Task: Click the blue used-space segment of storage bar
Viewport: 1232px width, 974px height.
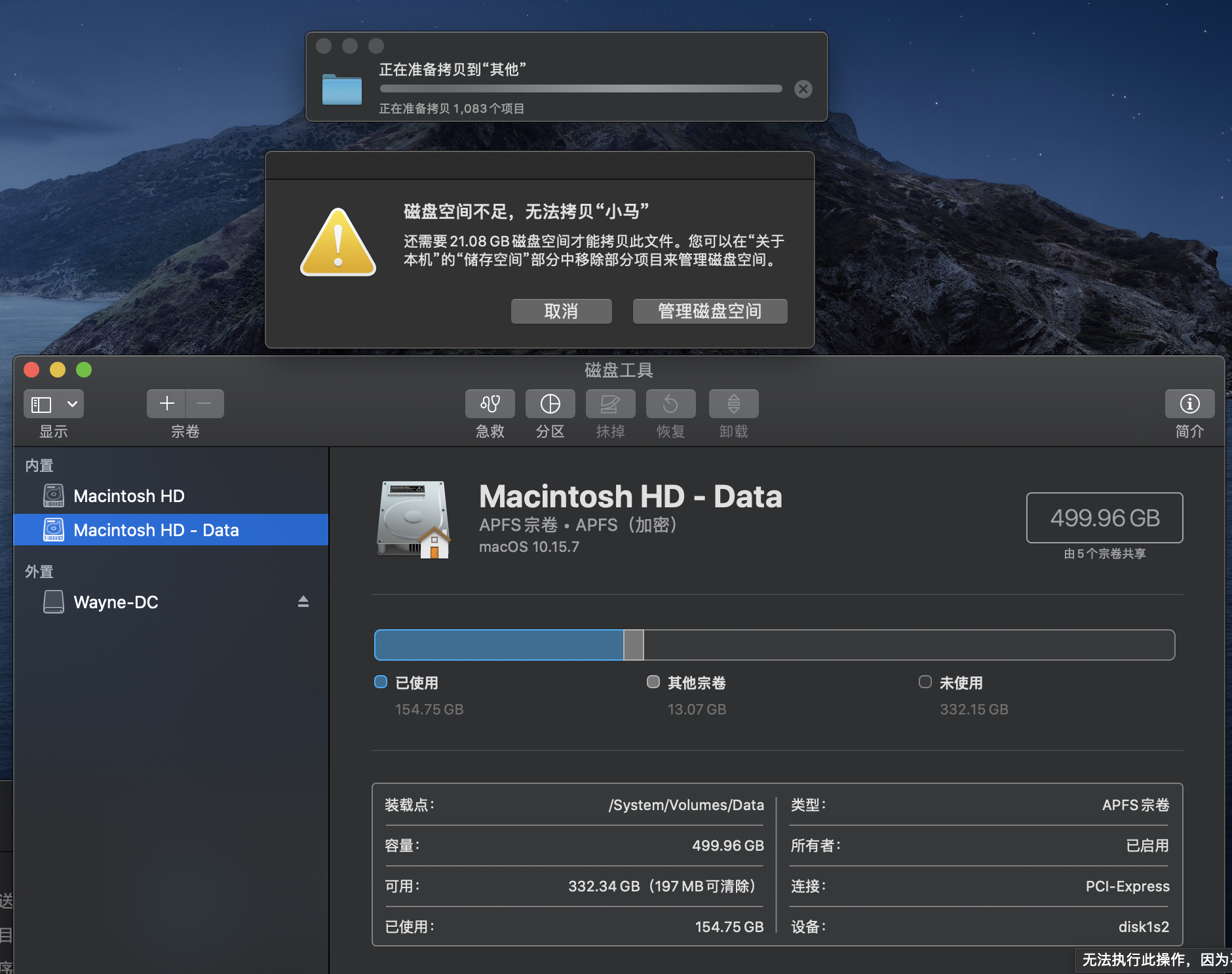Action: point(498,645)
